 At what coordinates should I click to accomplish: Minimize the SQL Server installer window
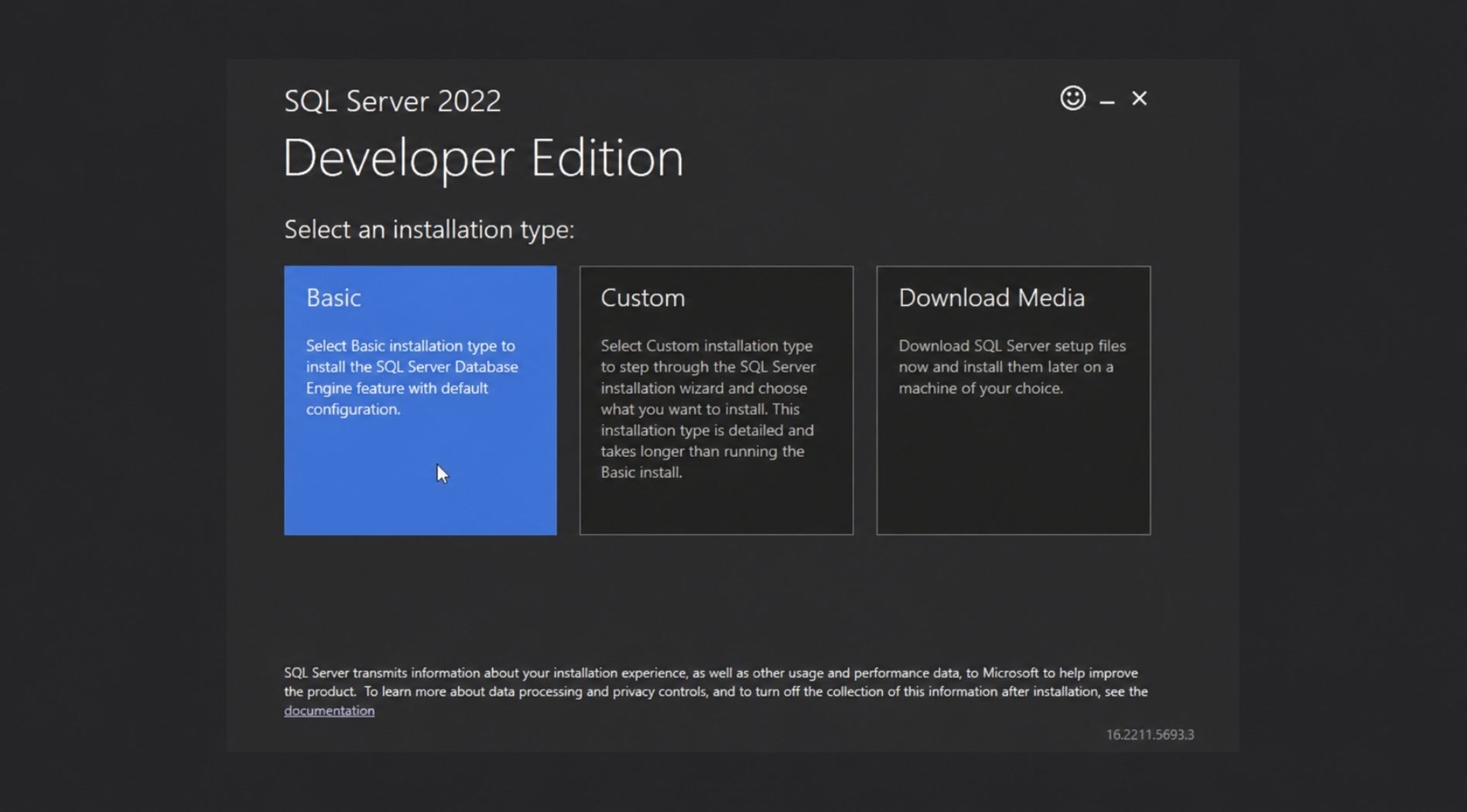click(x=1107, y=101)
